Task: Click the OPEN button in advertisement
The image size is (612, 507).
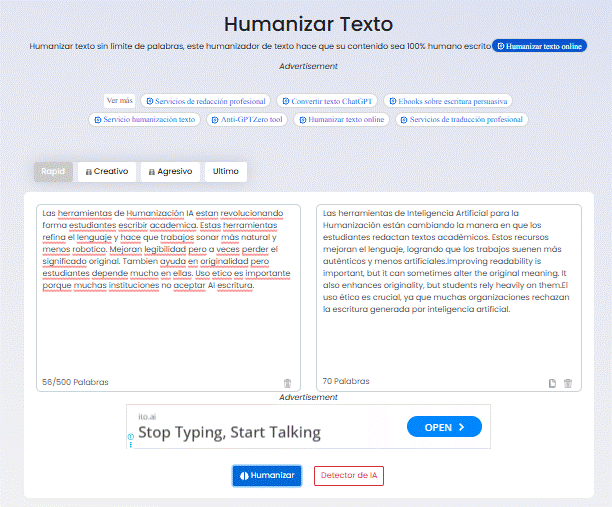Action: click(444, 427)
